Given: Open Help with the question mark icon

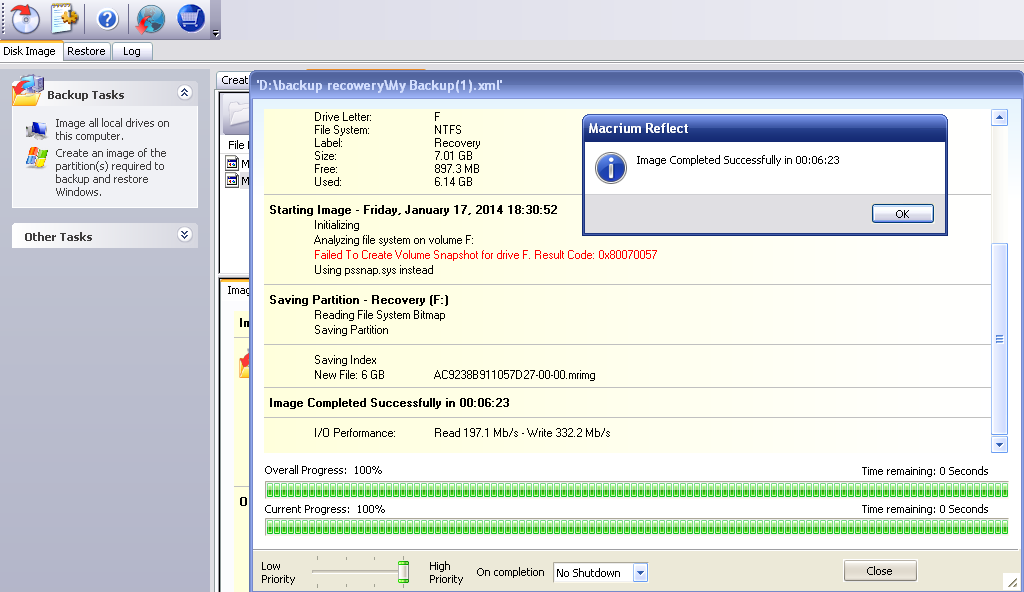Looking at the screenshot, I should pyautogui.click(x=107, y=19).
